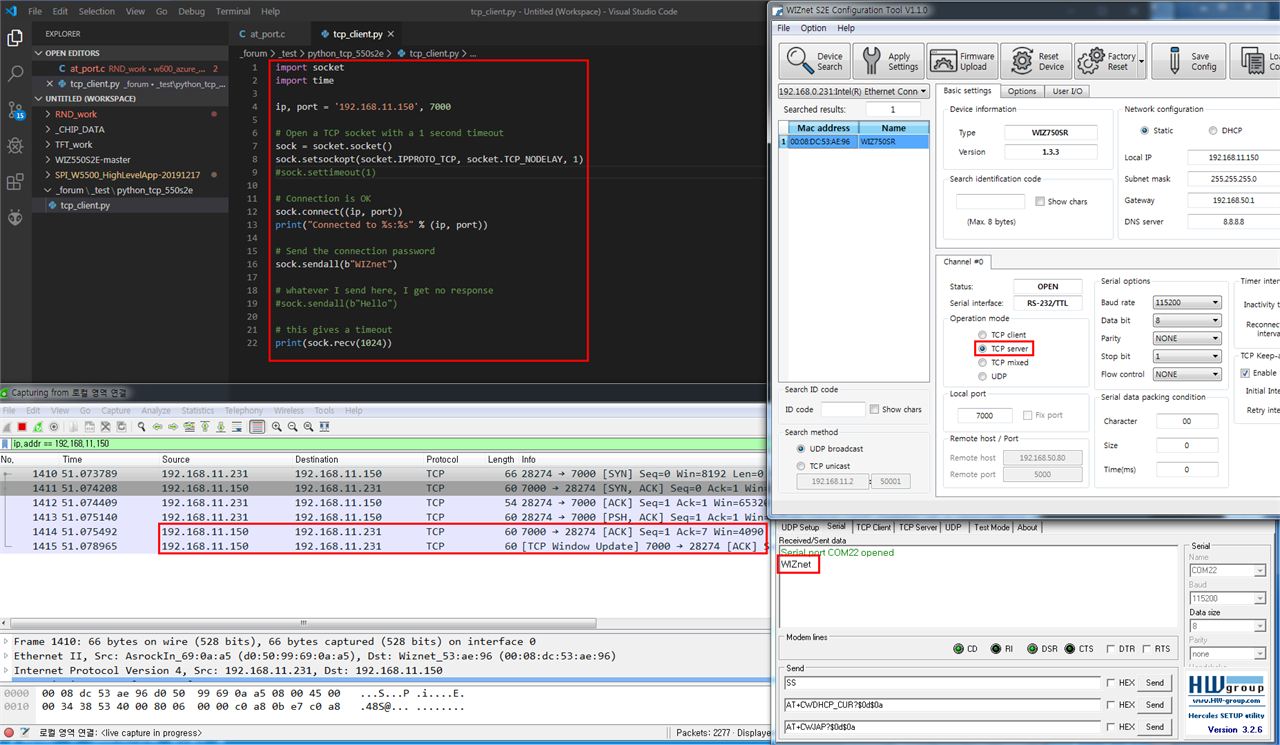The width and height of the screenshot is (1280, 745).
Task: Click the Factory Reset toolbar button
Action: pyautogui.click(x=1110, y=62)
